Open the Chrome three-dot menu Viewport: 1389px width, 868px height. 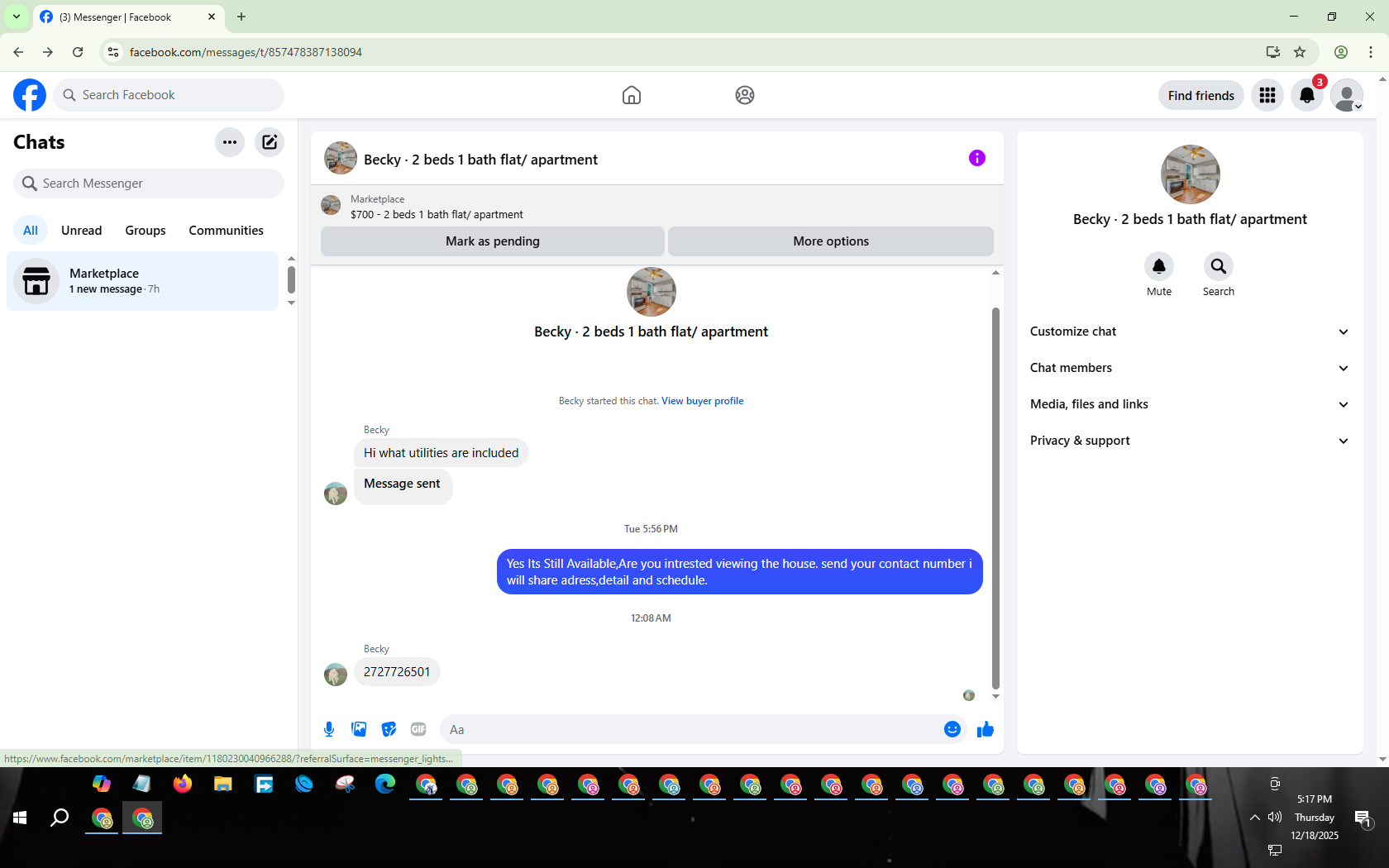click(1371, 52)
